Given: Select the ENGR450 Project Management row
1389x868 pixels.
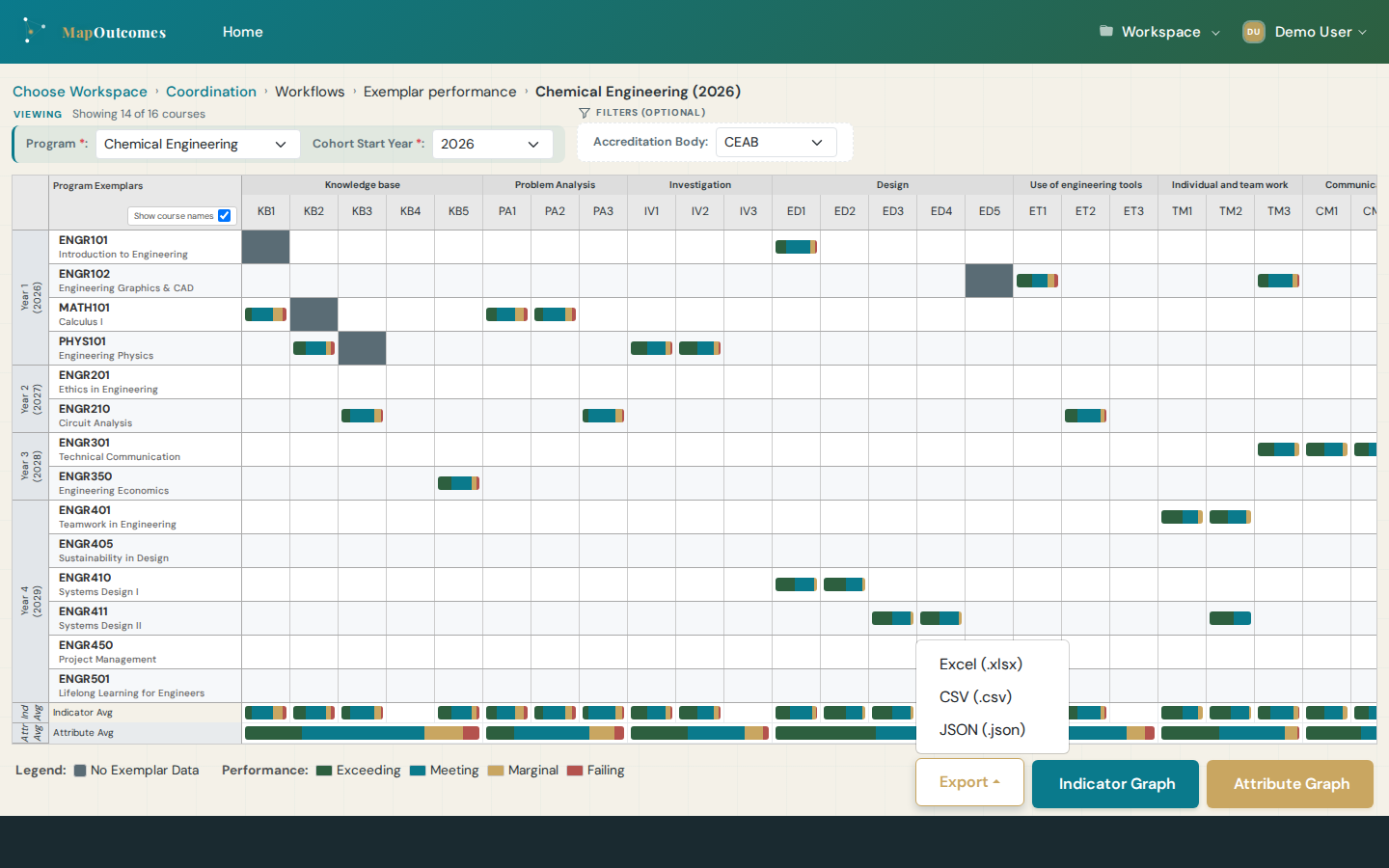Looking at the screenshot, I should pyautogui.click(x=145, y=652).
